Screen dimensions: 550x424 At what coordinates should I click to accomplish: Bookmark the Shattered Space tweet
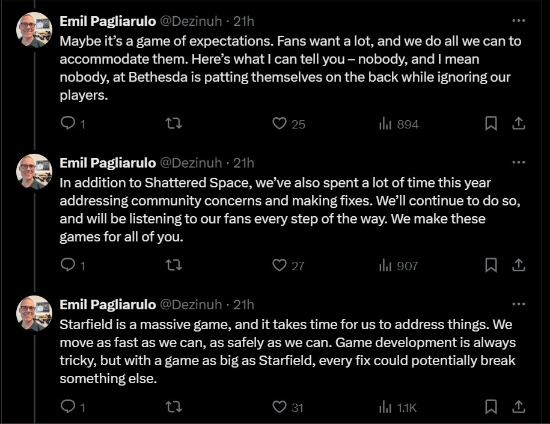[491, 265]
